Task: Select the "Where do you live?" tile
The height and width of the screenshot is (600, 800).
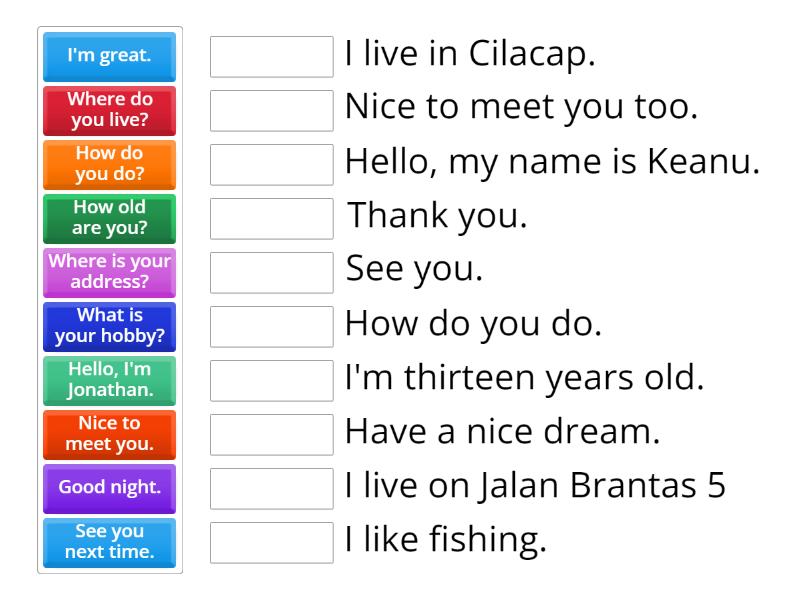Action: [x=109, y=111]
